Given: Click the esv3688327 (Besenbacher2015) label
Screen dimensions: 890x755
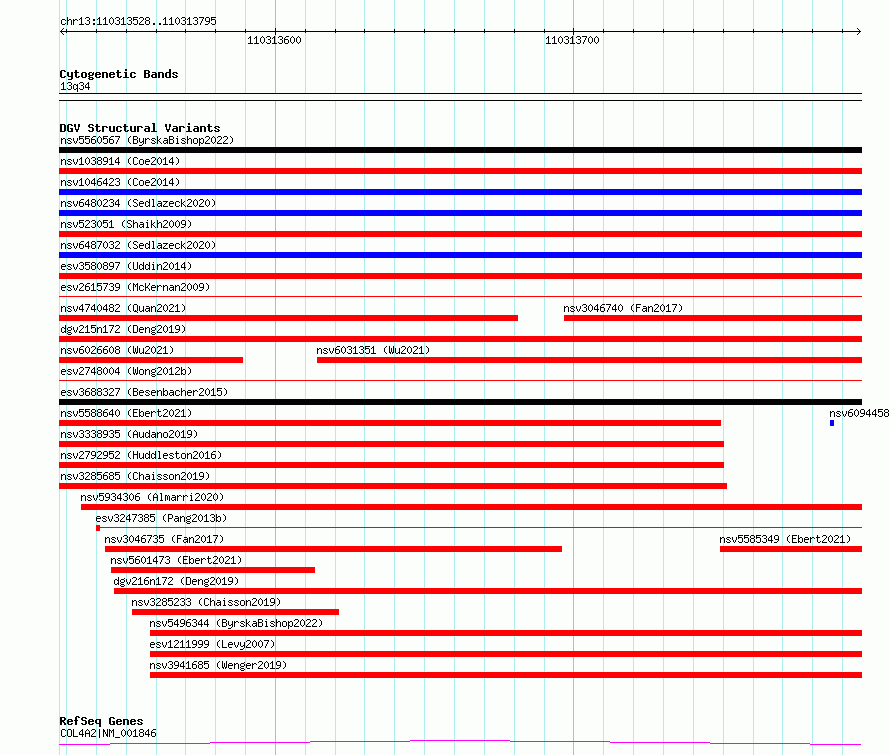Looking at the screenshot, I should (144, 392).
